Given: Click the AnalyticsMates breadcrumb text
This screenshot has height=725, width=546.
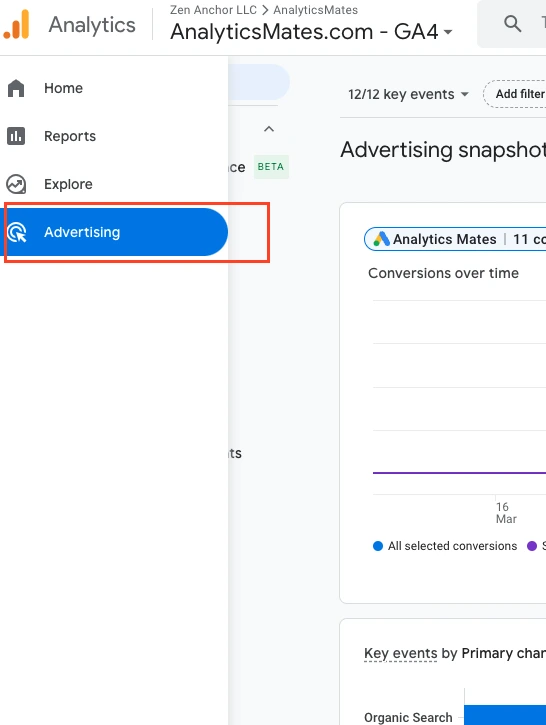Looking at the screenshot, I should [316, 10].
